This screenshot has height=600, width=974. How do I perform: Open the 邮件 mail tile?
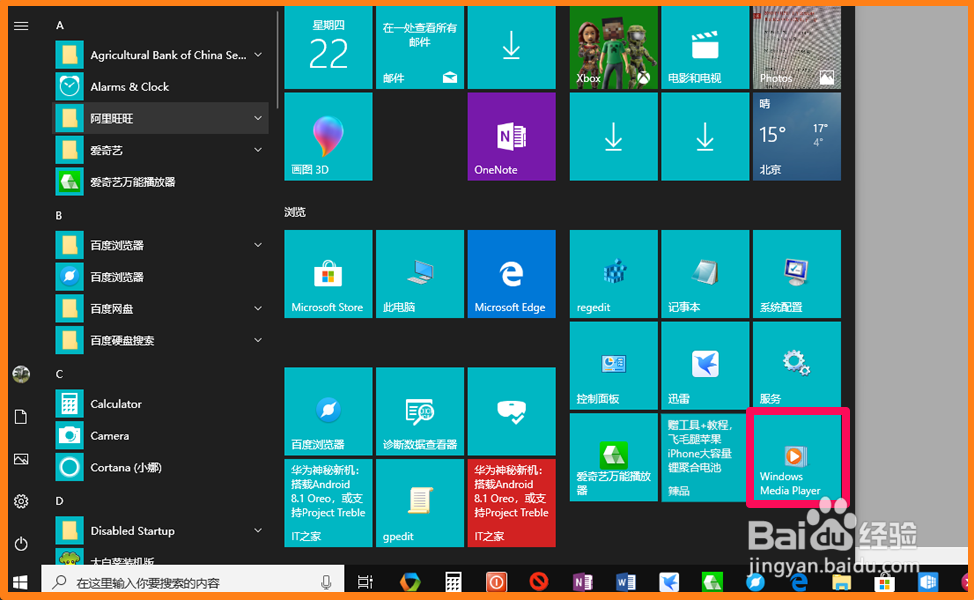(419, 47)
